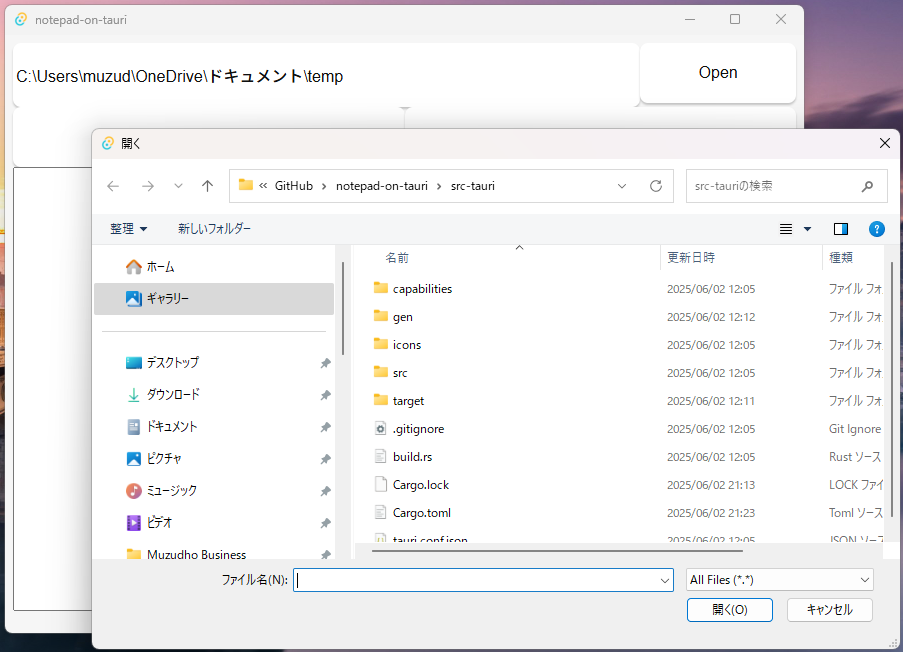Create folder with 新しいフォルダー
Viewport: 903px width, 652px height.
point(214,229)
